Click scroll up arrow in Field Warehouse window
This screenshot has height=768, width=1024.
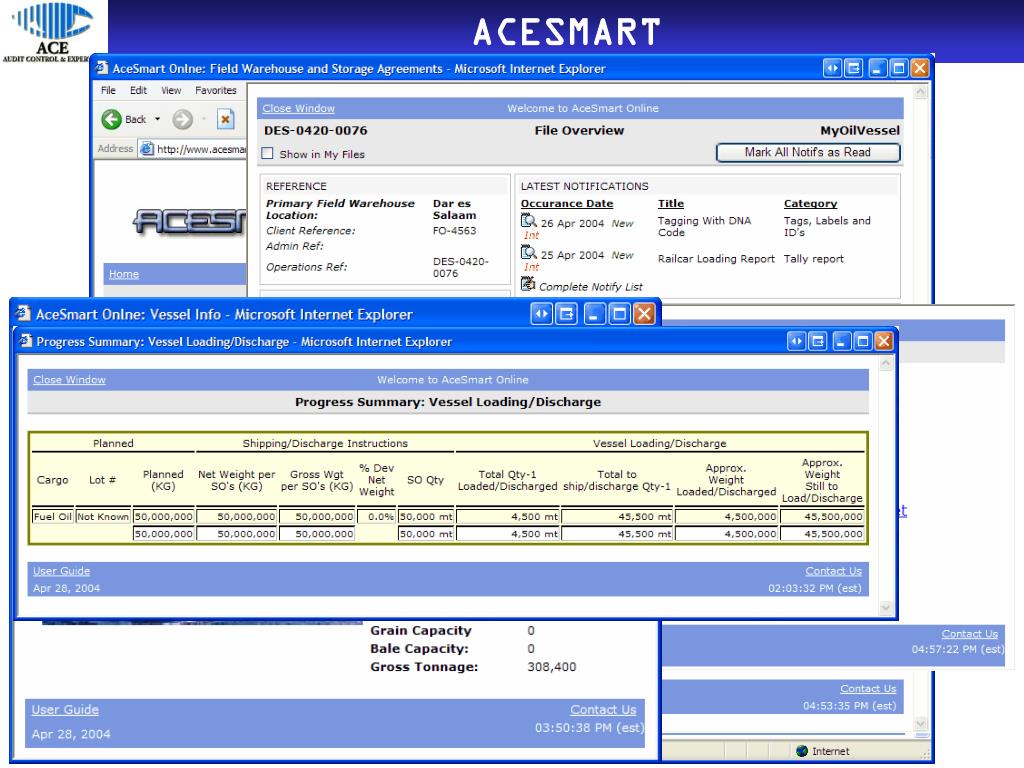click(920, 92)
